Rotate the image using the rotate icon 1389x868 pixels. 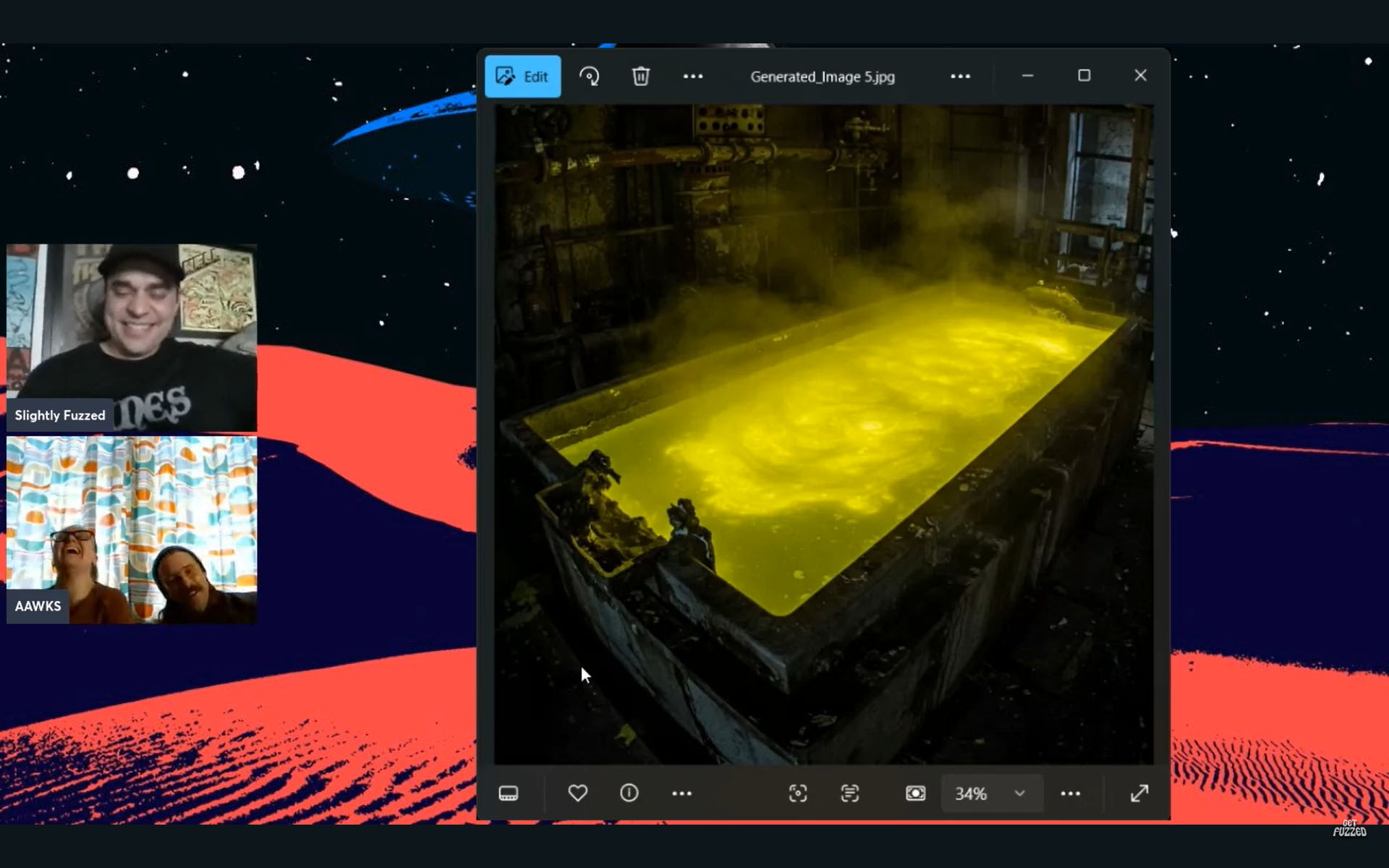(x=589, y=76)
